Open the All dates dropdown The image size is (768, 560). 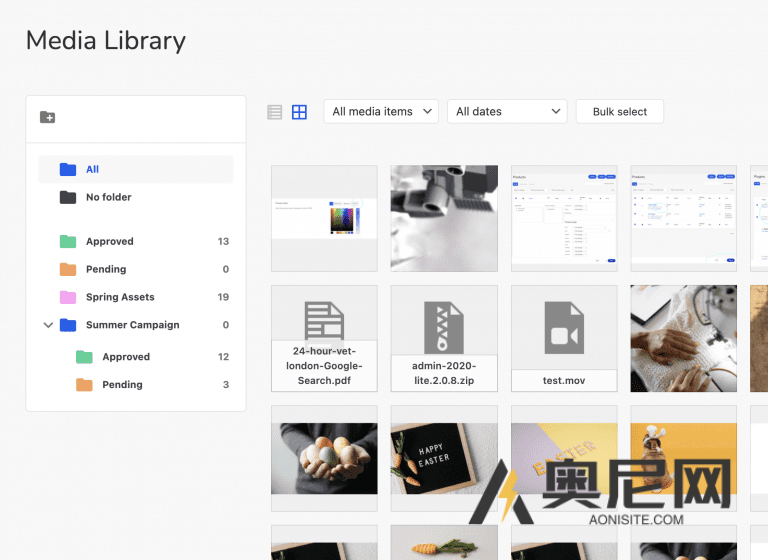[x=507, y=112]
